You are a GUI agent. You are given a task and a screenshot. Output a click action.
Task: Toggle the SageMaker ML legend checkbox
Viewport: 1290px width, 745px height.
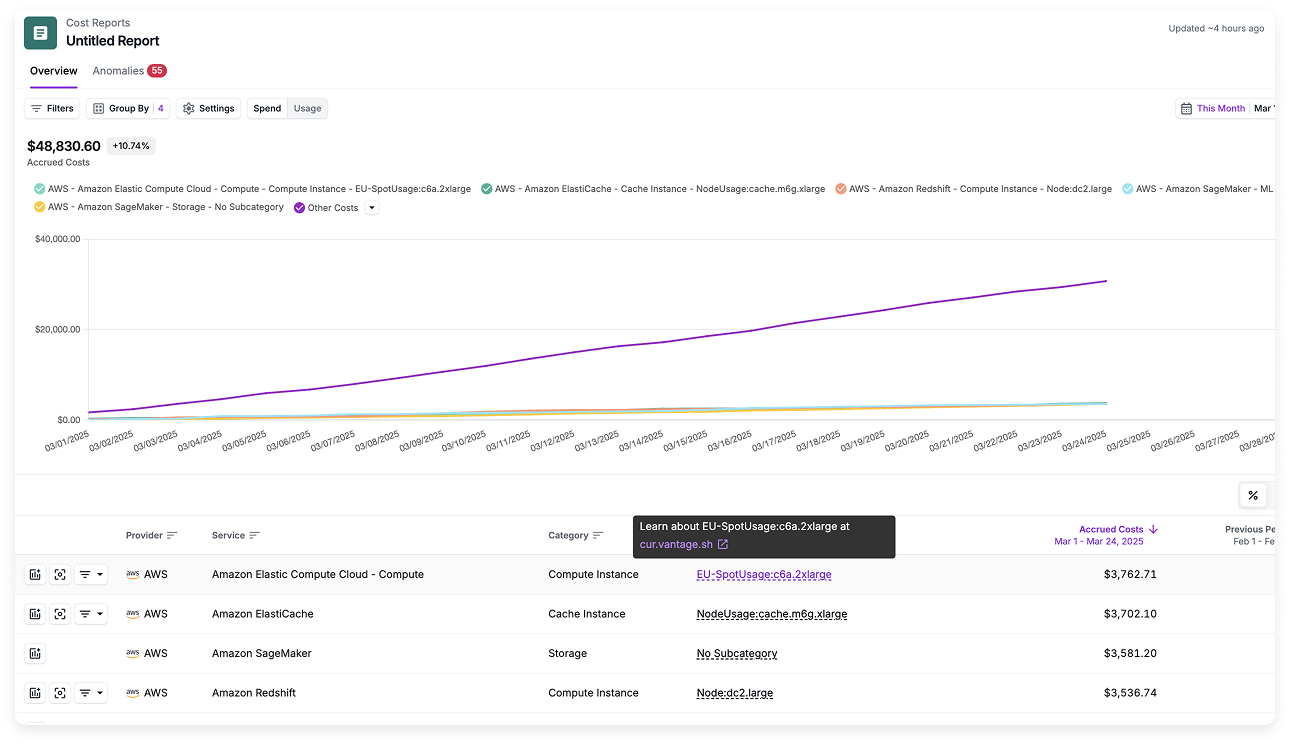[1128, 189]
